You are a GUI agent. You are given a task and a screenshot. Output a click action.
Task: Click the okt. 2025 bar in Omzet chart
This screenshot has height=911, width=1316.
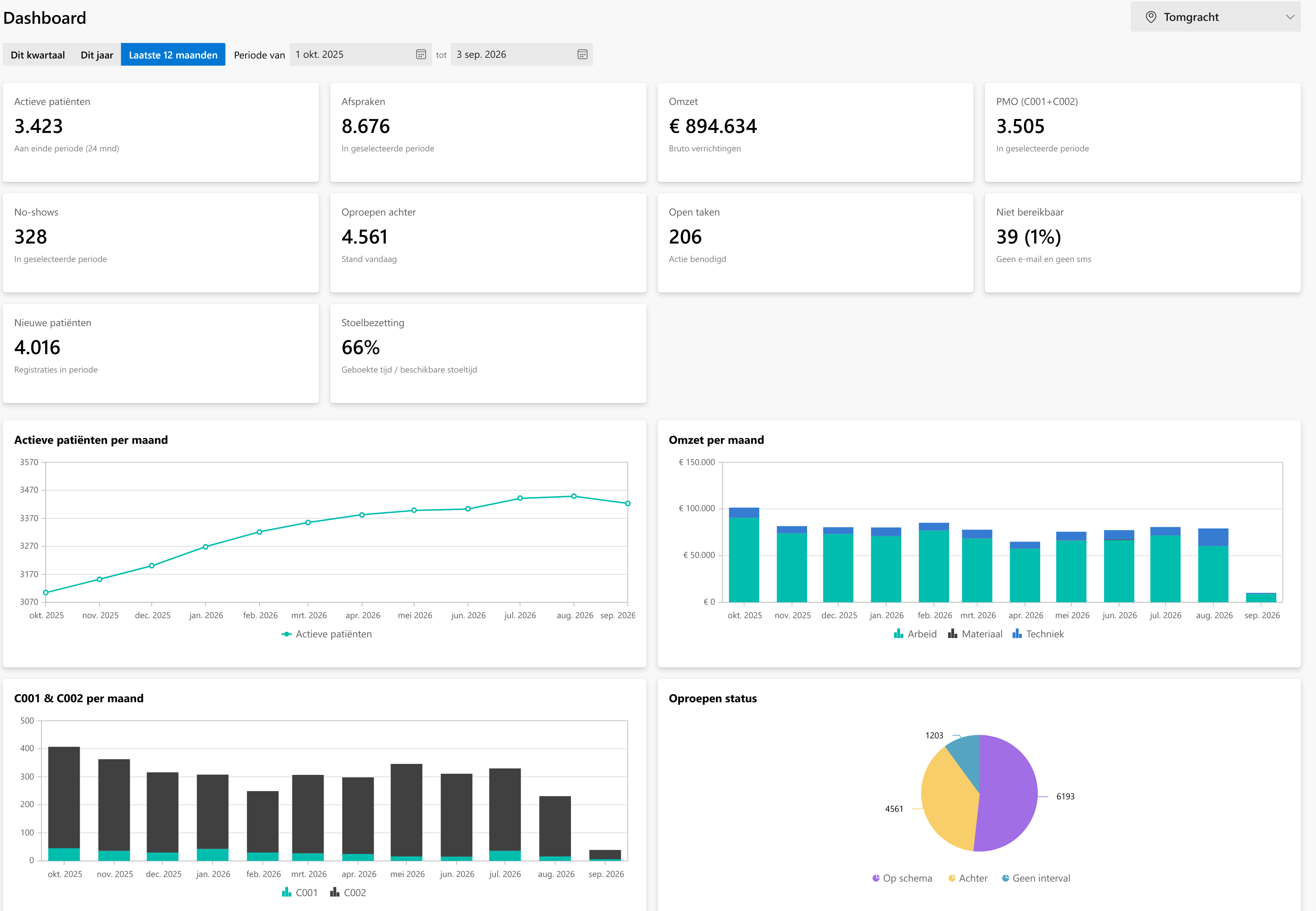coord(744,555)
